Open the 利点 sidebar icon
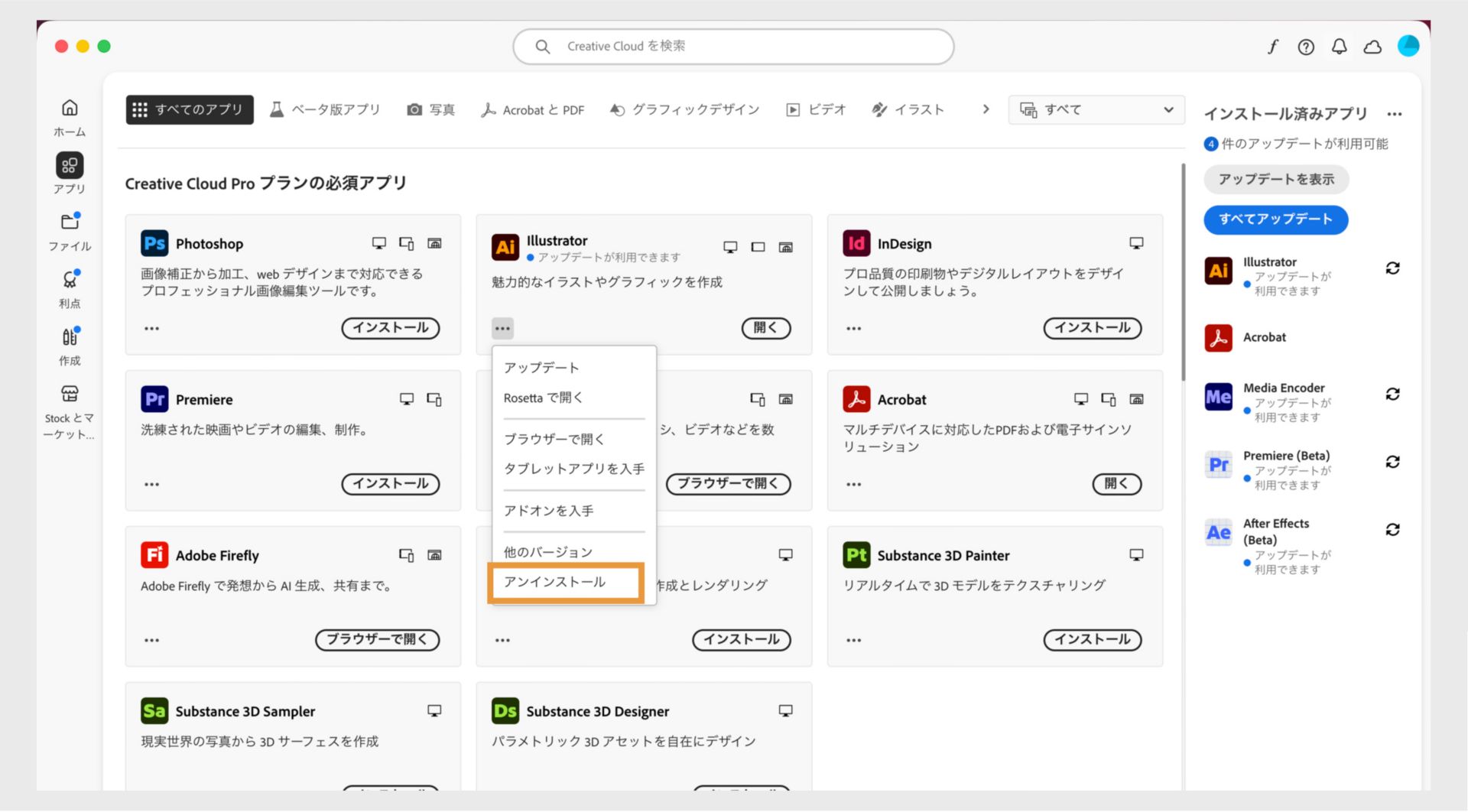 [70, 279]
